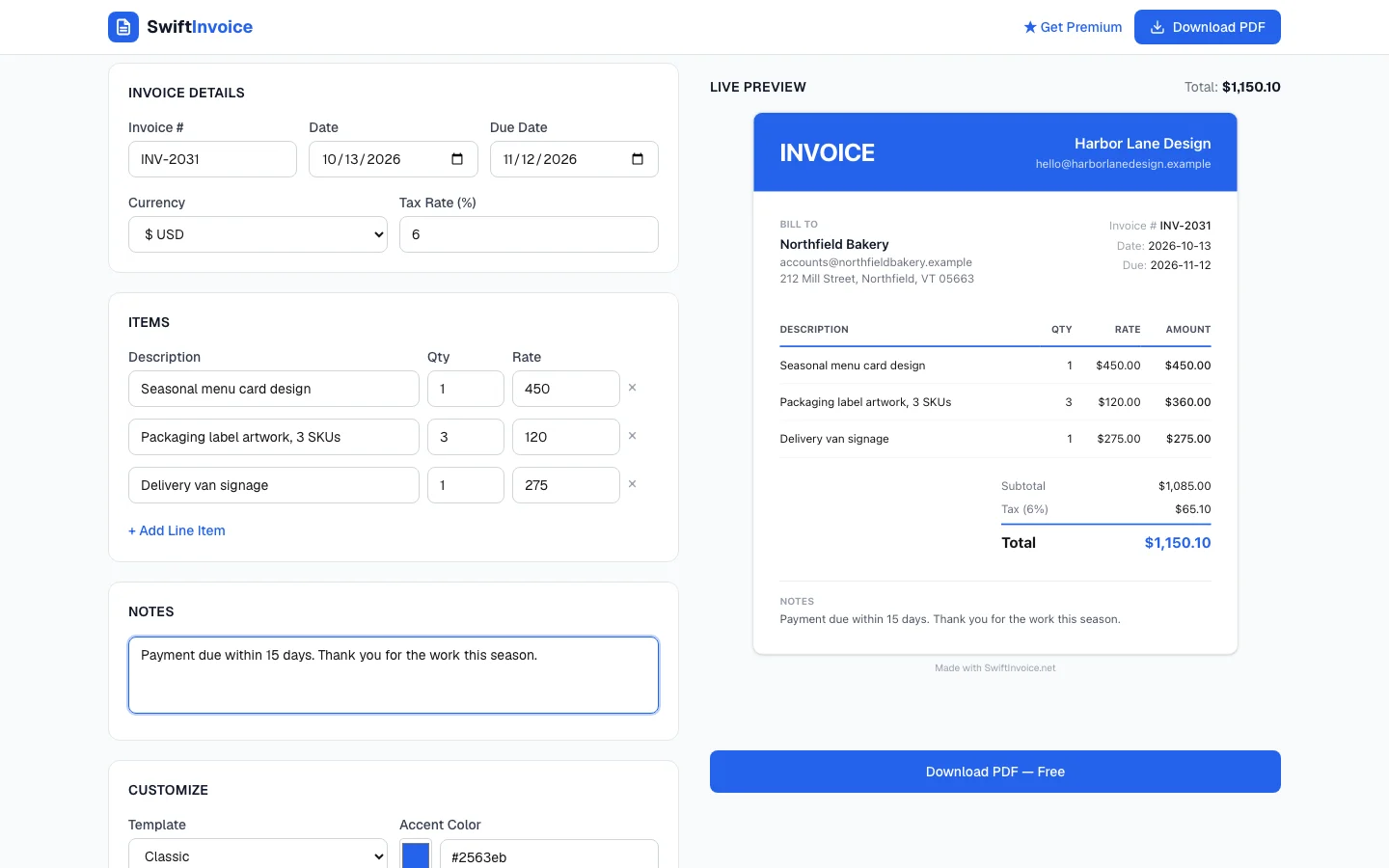This screenshot has height=868, width=1389.
Task: Remove the Seasonal menu card design line
Action: [633, 388]
